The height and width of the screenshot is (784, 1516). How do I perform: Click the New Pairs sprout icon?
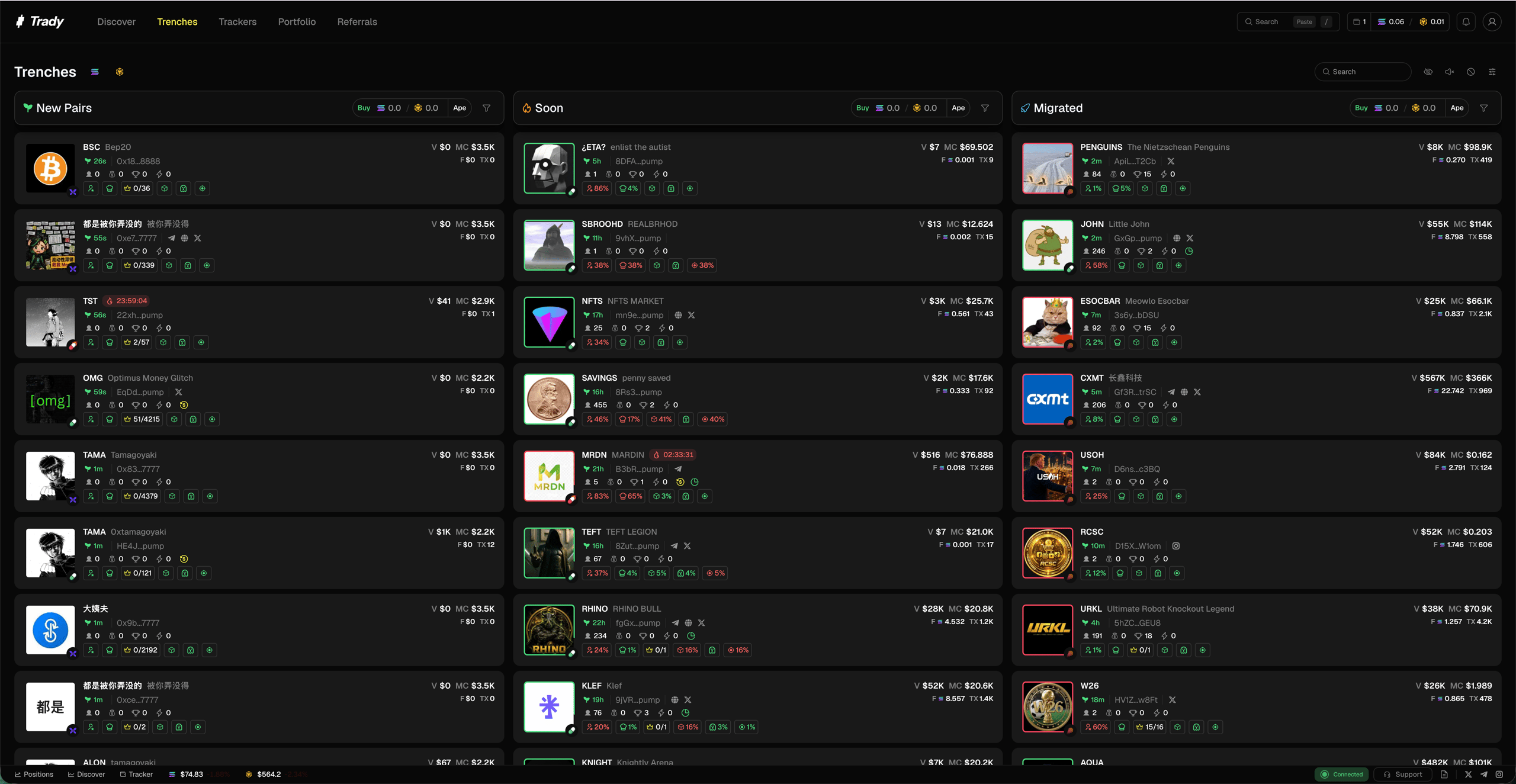28,108
